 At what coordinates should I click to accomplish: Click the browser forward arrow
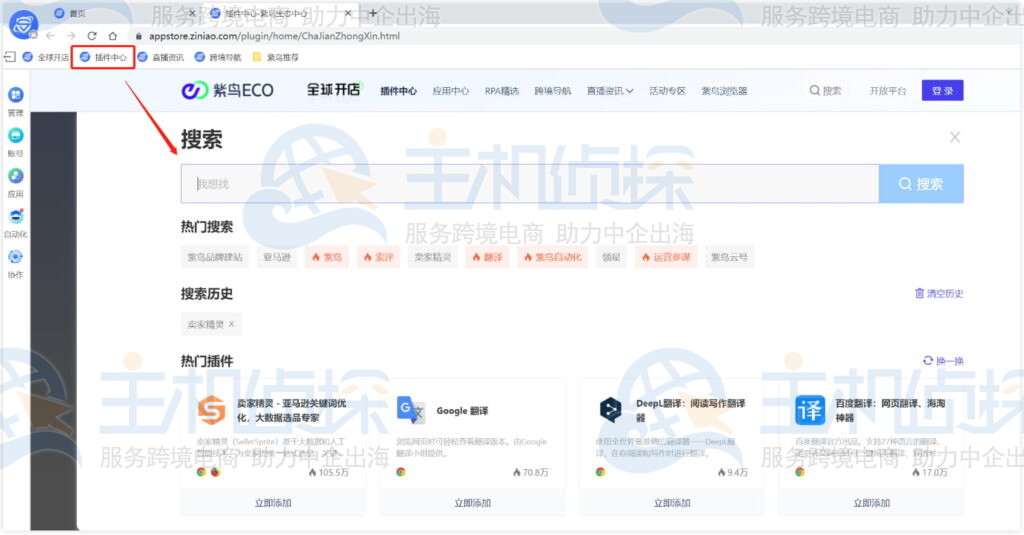click(71, 36)
